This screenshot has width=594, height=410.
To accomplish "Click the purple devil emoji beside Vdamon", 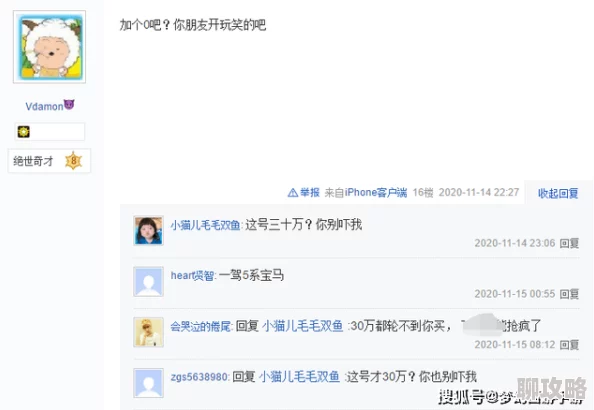I will (69, 104).
